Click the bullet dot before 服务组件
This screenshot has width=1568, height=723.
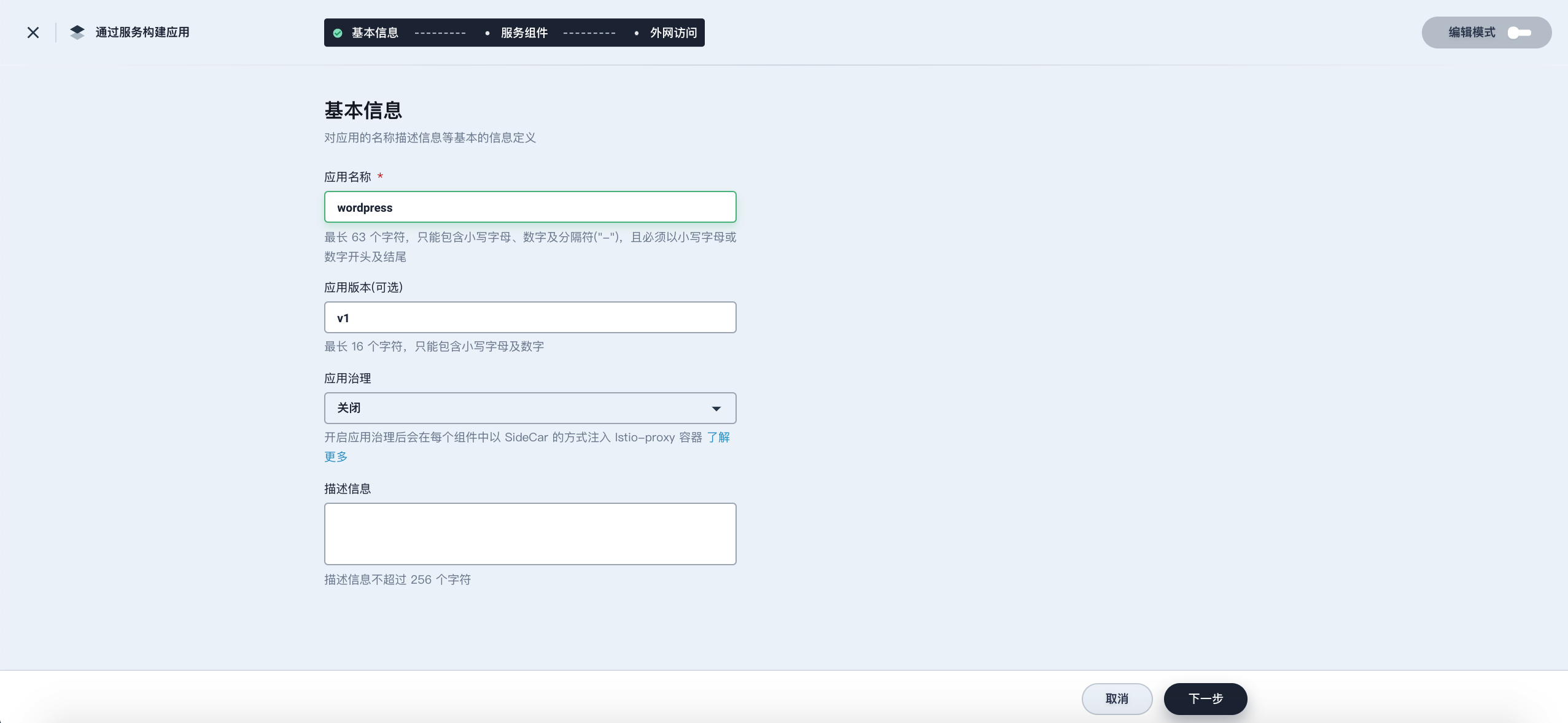click(x=487, y=33)
